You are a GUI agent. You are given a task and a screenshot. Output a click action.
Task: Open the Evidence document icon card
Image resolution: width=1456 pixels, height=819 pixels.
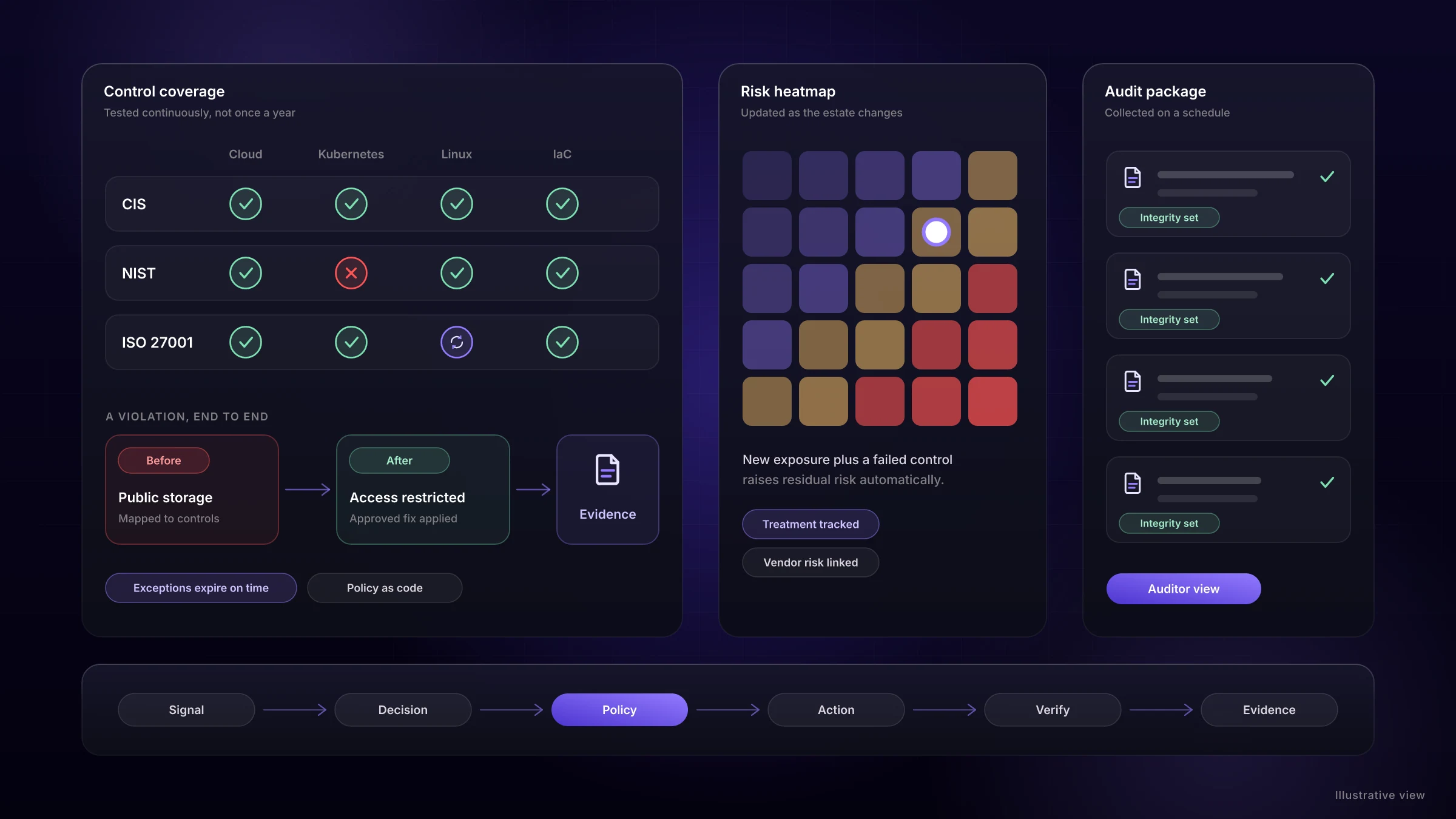pos(608,490)
